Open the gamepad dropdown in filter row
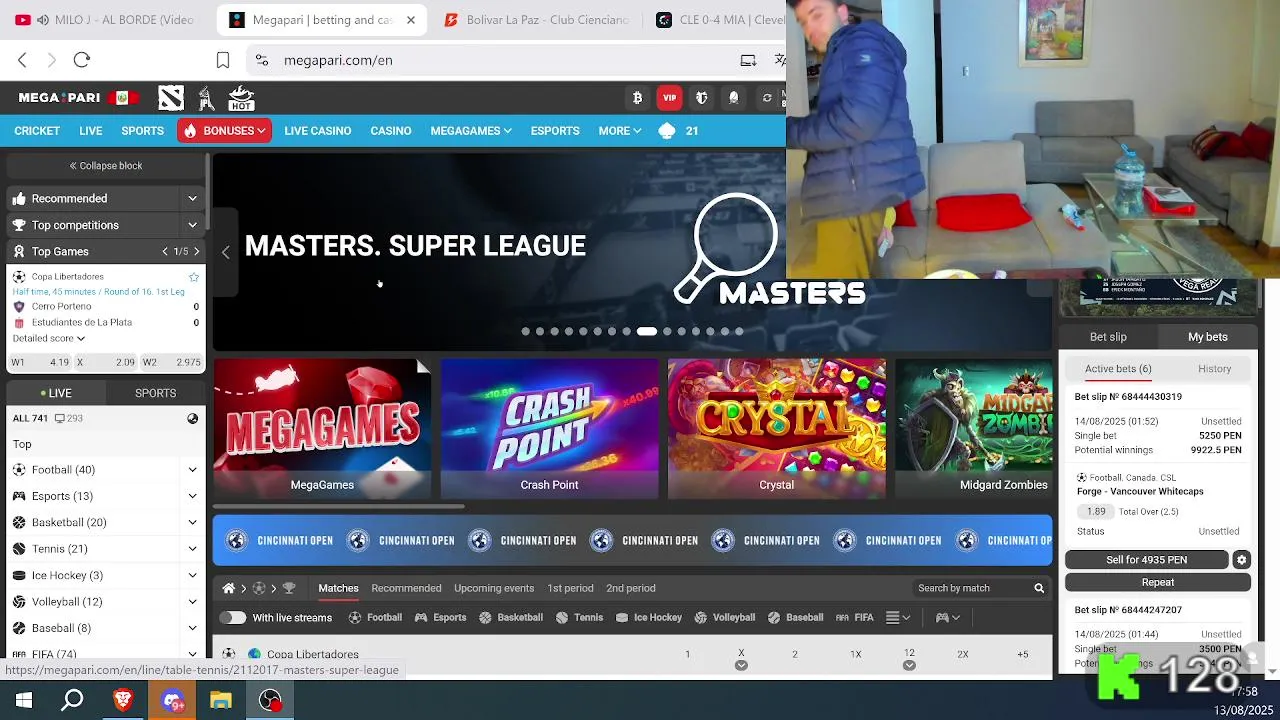The height and width of the screenshot is (720, 1280). [x=947, y=618]
